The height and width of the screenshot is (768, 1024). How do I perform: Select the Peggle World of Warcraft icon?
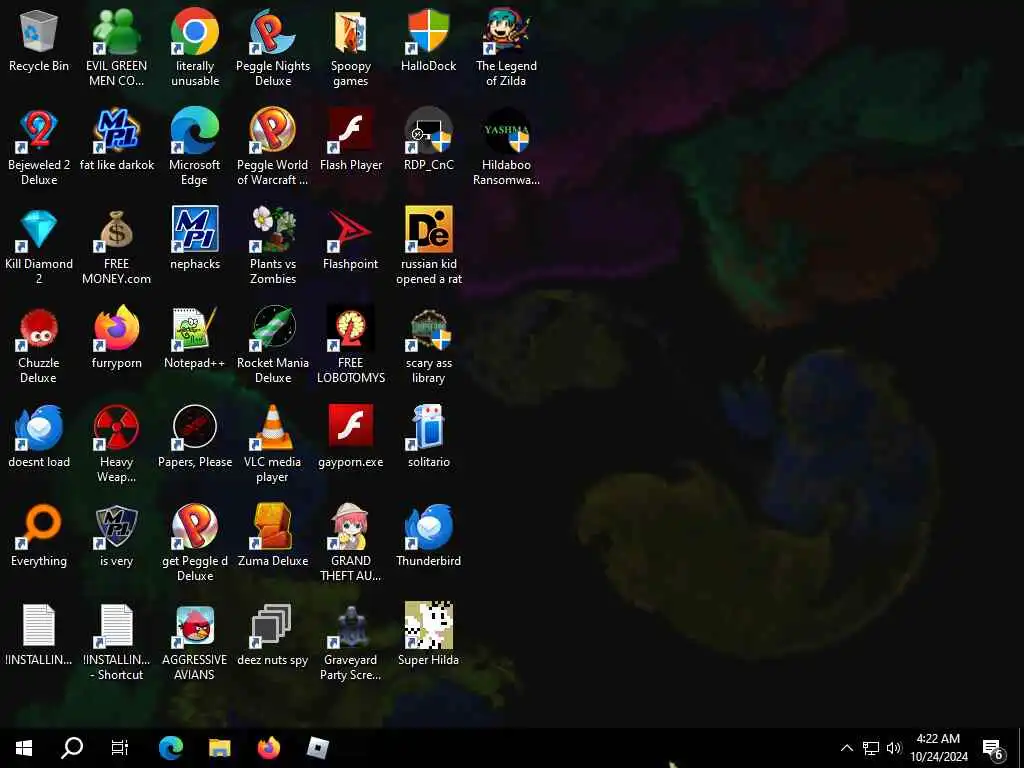(272, 147)
